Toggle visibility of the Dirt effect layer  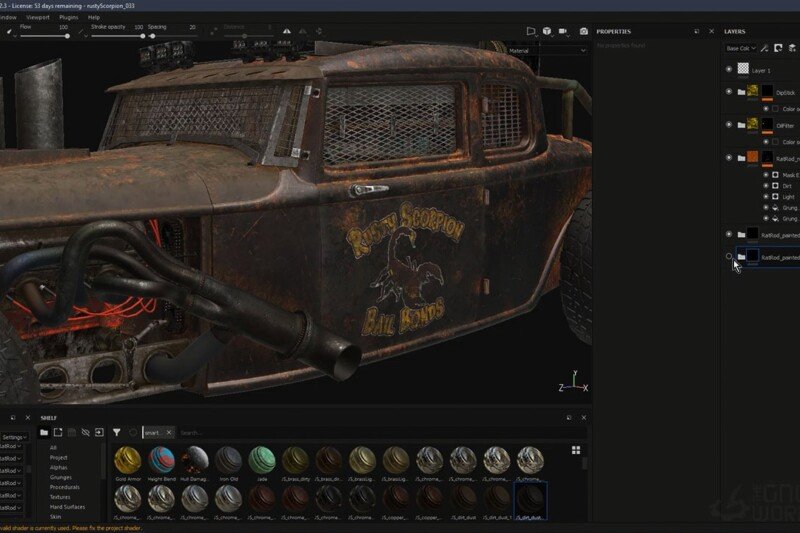(x=766, y=186)
